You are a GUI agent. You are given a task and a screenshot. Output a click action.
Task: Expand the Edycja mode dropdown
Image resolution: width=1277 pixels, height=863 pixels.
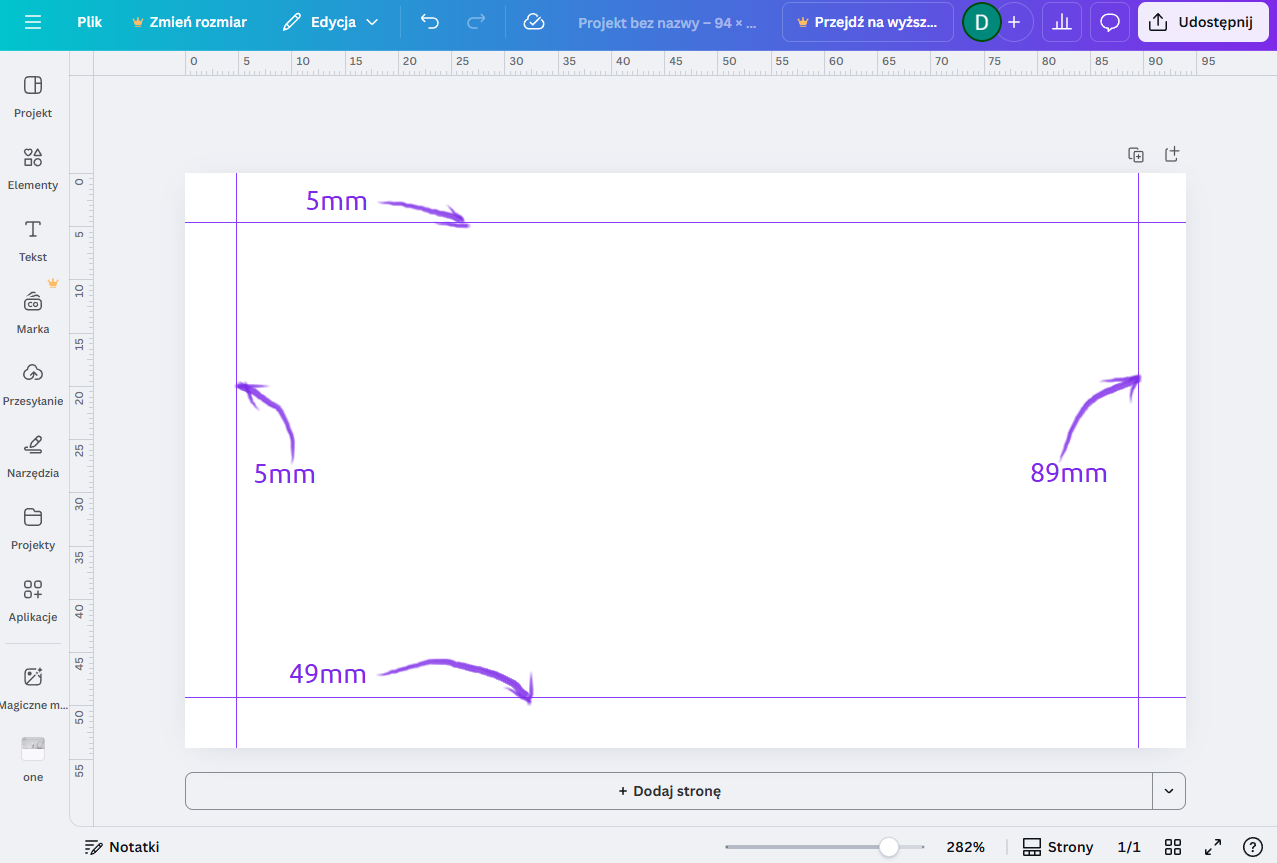pos(330,22)
